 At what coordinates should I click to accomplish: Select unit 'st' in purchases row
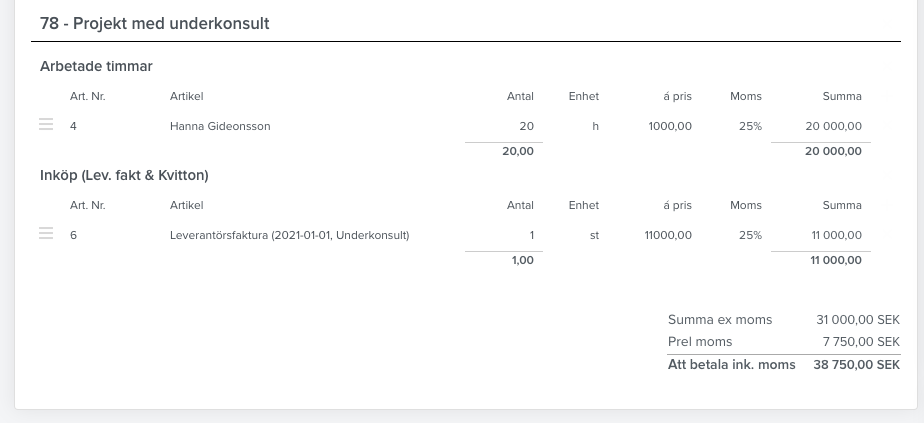(594, 235)
